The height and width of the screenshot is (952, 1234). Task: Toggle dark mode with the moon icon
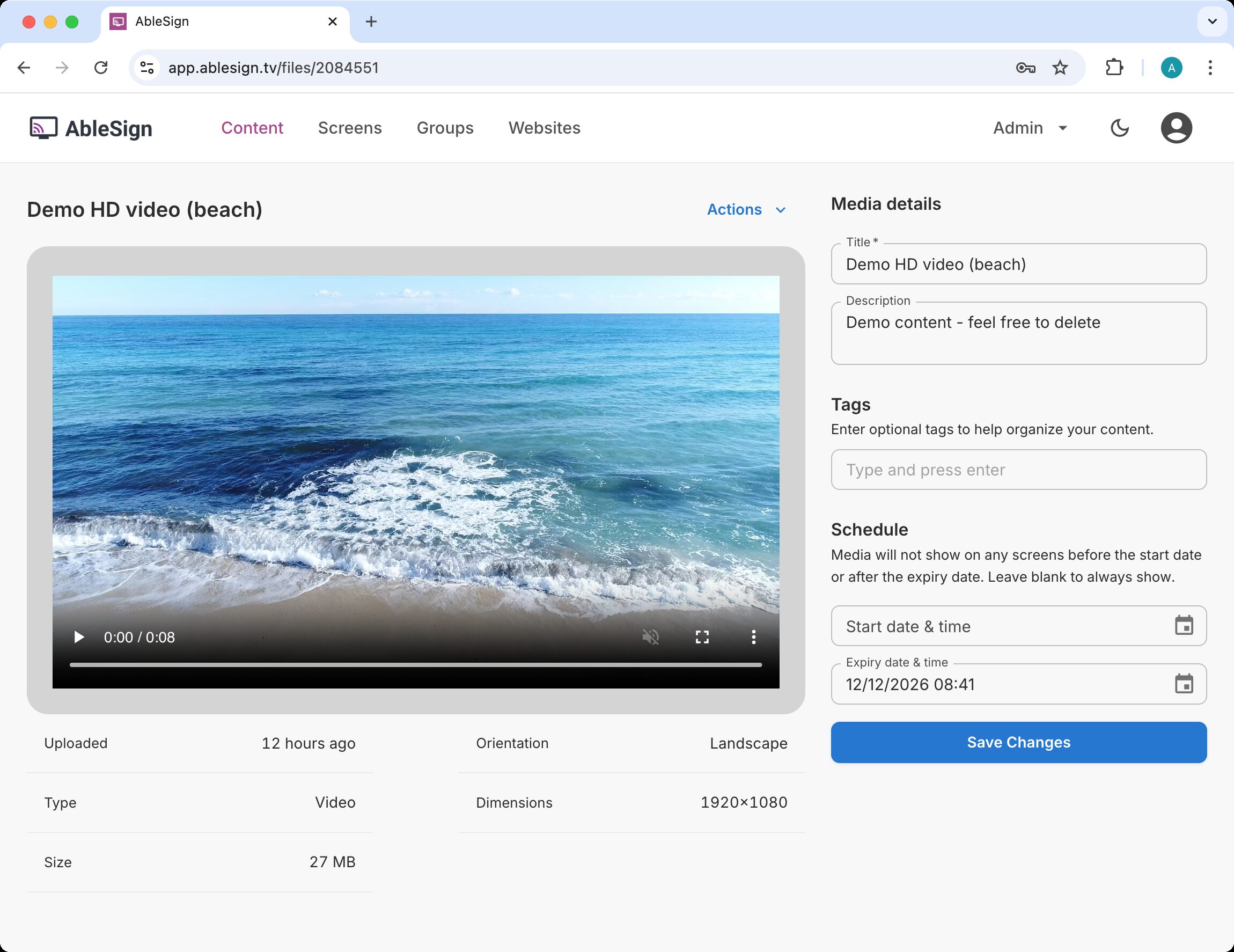point(1119,128)
